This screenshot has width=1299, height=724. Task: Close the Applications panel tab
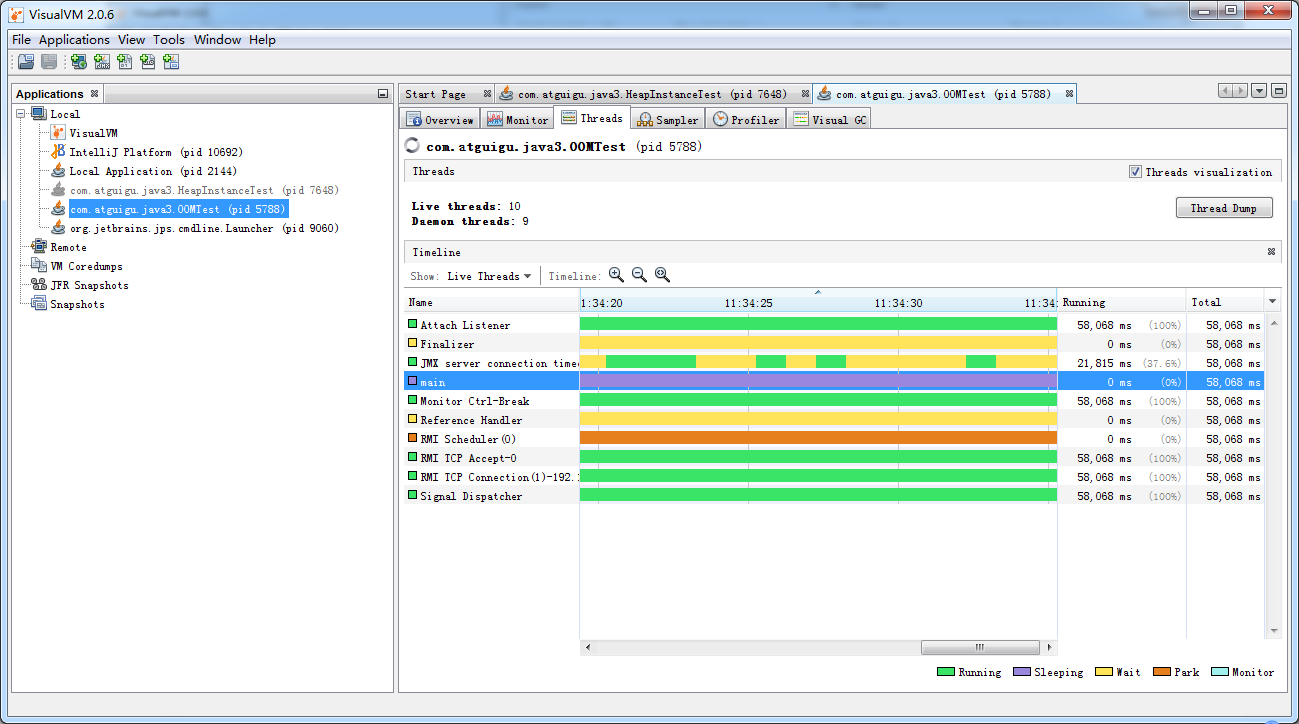coord(94,94)
